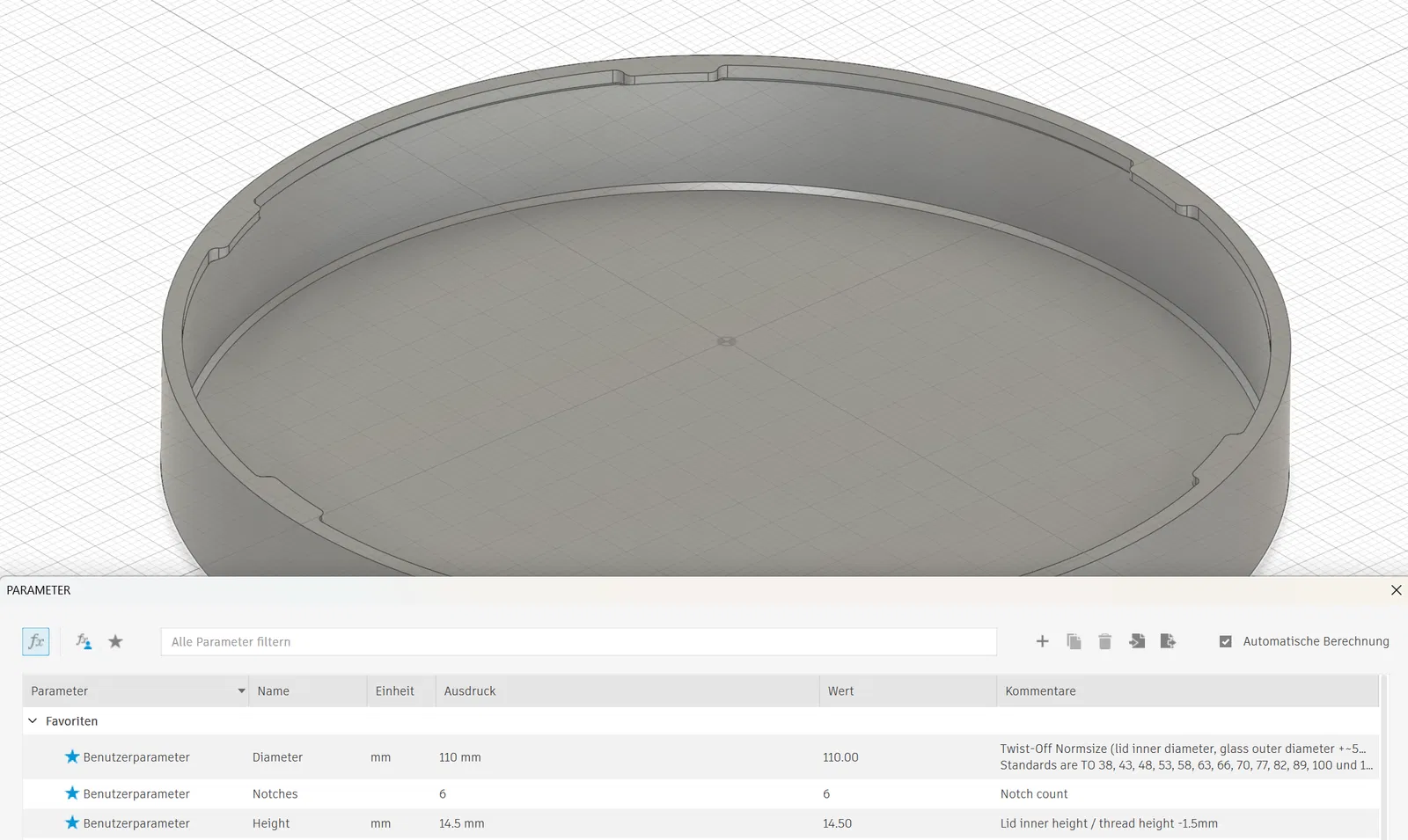Screen dimensions: 1408x840
Task: Show user parameters filter icon
Action: coord(84,641)
